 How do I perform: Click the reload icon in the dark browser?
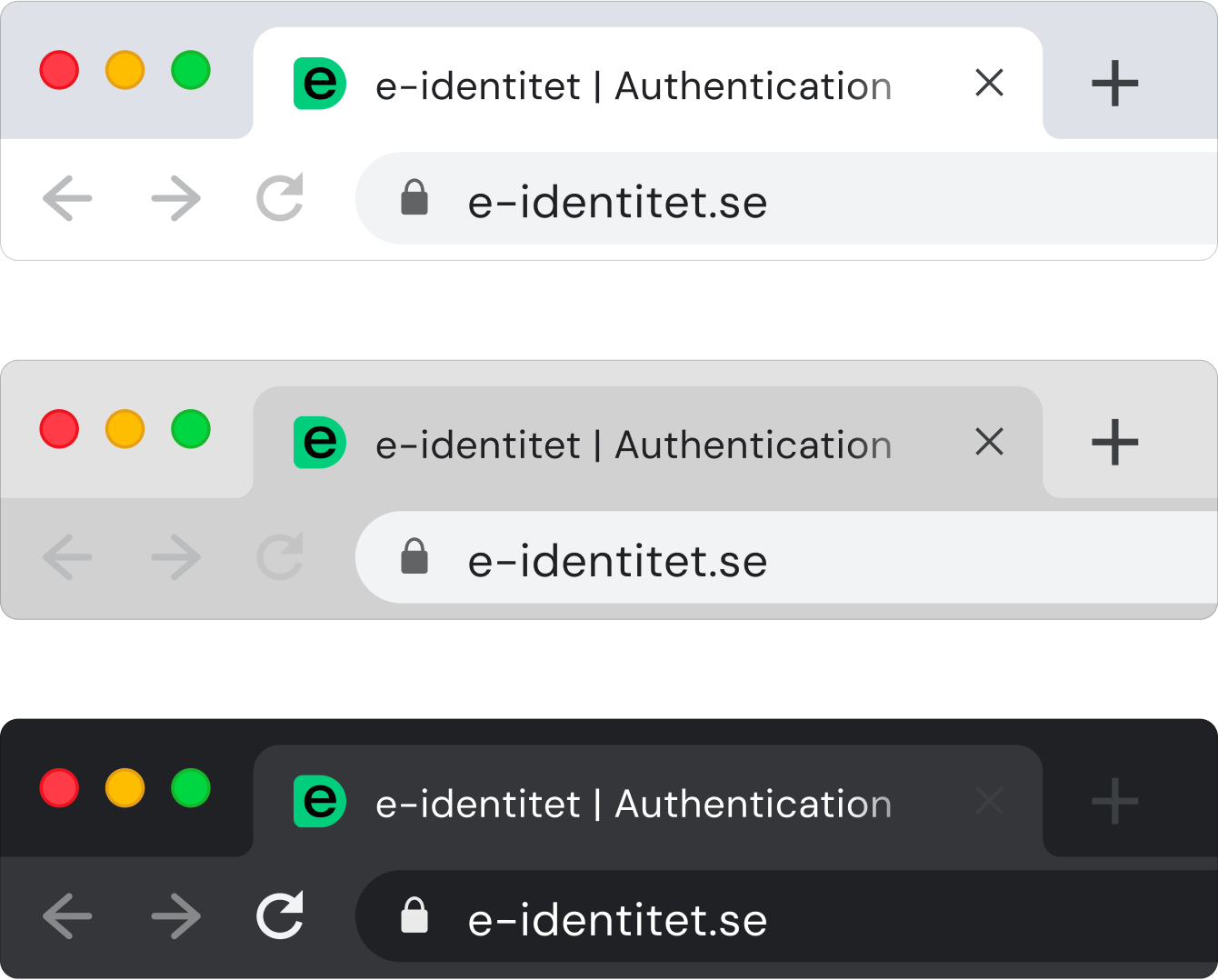point(280,915)
